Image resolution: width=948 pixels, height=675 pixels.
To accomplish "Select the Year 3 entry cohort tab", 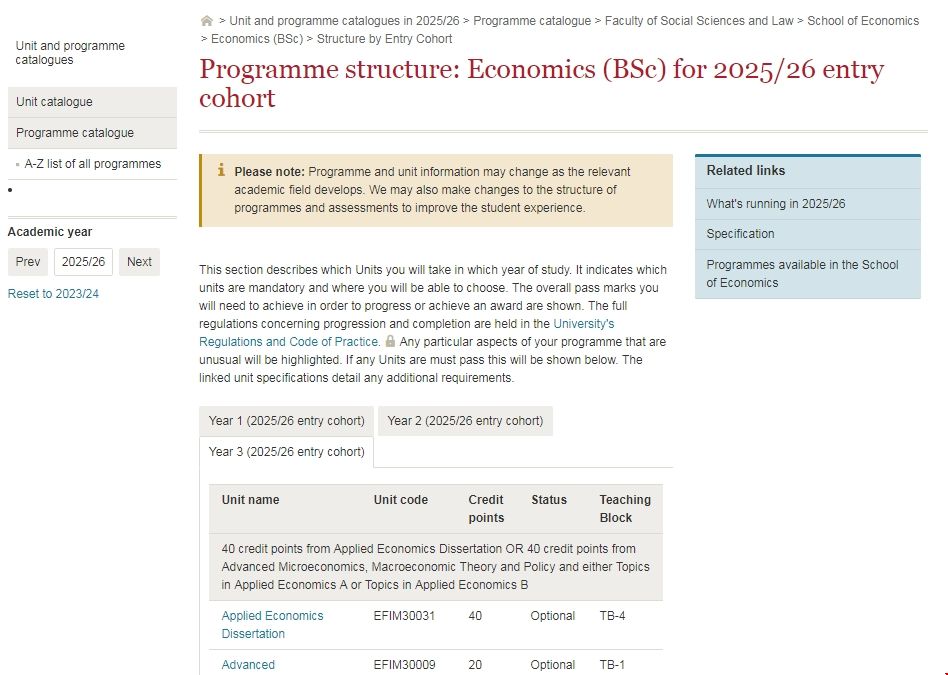I will pos(285,452).
